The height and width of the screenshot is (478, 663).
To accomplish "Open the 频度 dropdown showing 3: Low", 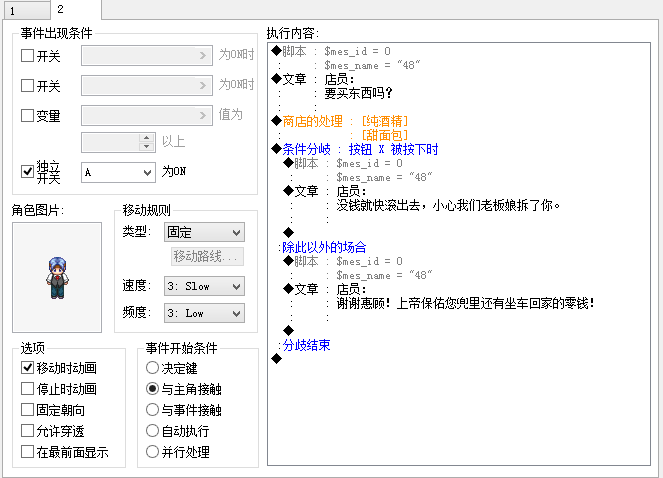I will [204, 313].
